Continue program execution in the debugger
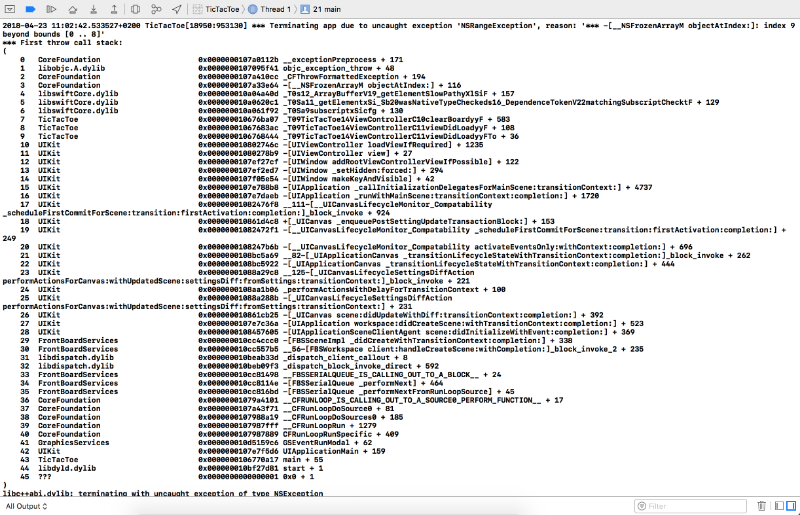 pyautogui.click(x=51, y=9)
